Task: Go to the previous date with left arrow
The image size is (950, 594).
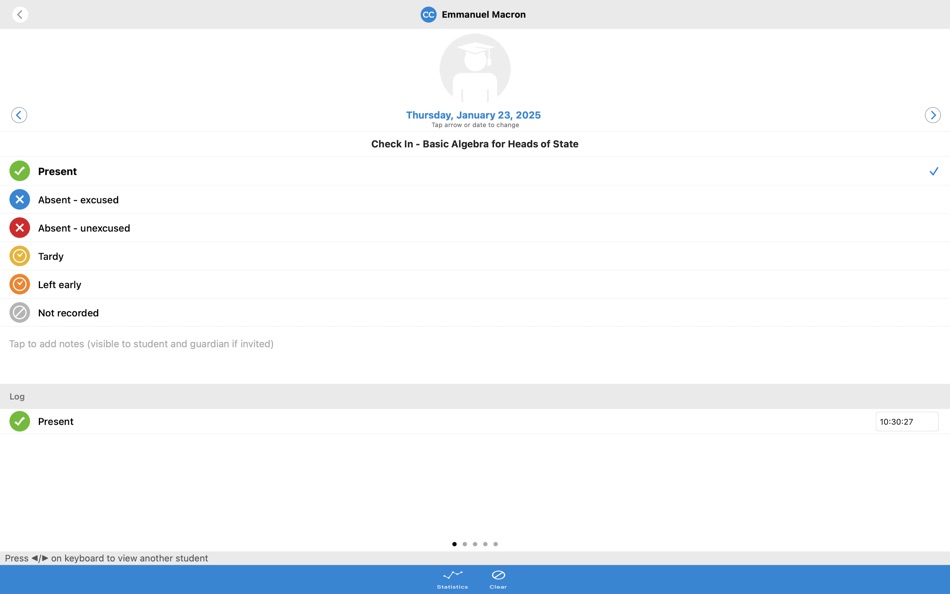Action: click(19, 115)
